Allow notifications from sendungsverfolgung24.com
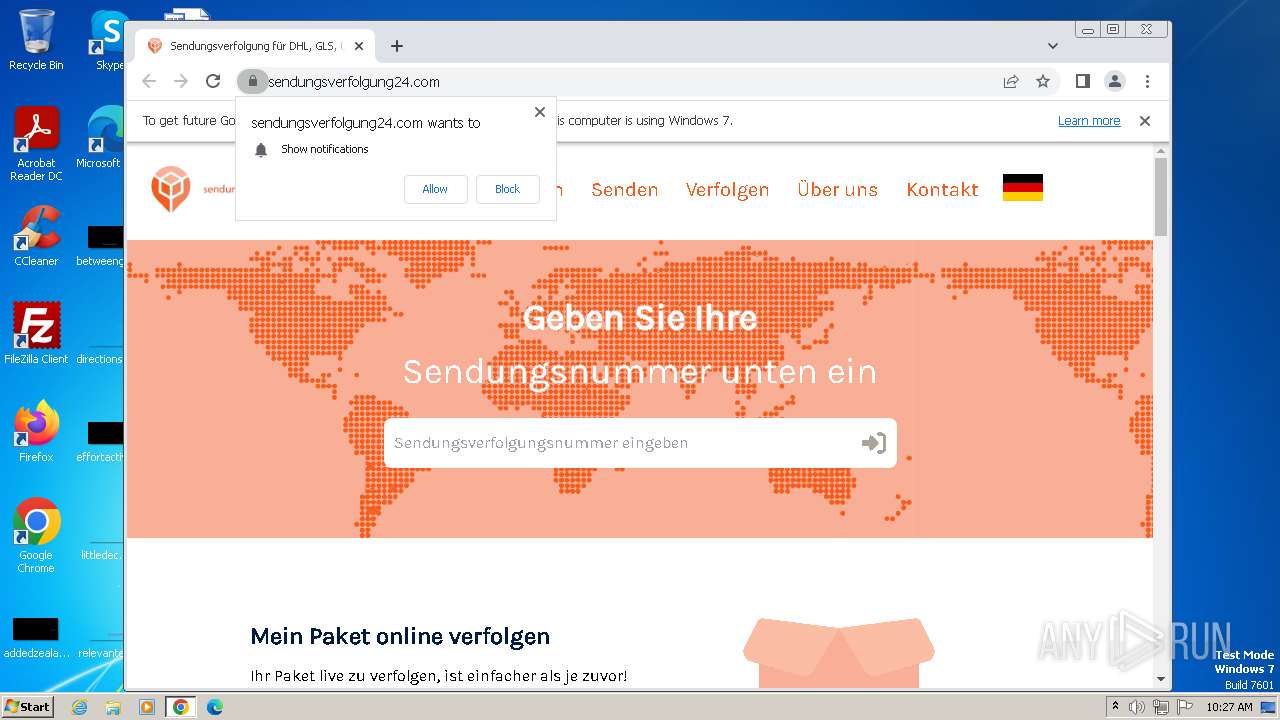The height and width of the screenshot is (720, 1280). click(x=435, y=189)
